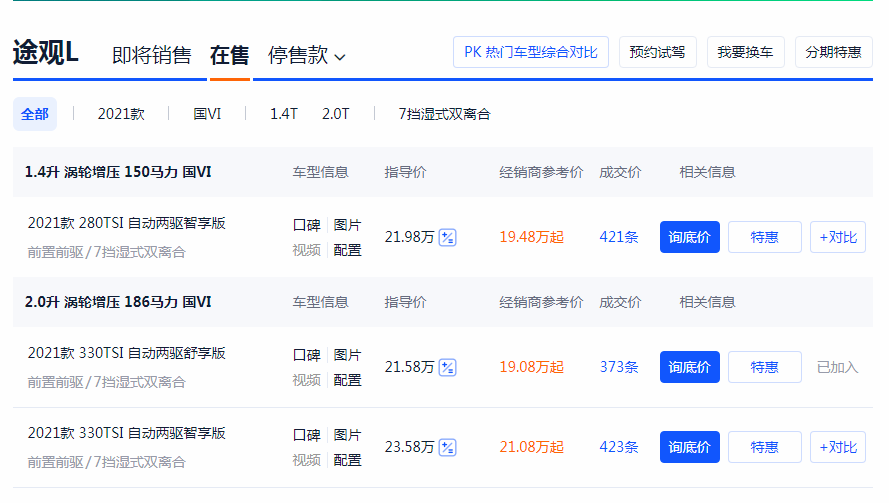View 配置 for 330TSI 自动两驱智享版
This screenshot has width=889, height=503.
(347, 460)
